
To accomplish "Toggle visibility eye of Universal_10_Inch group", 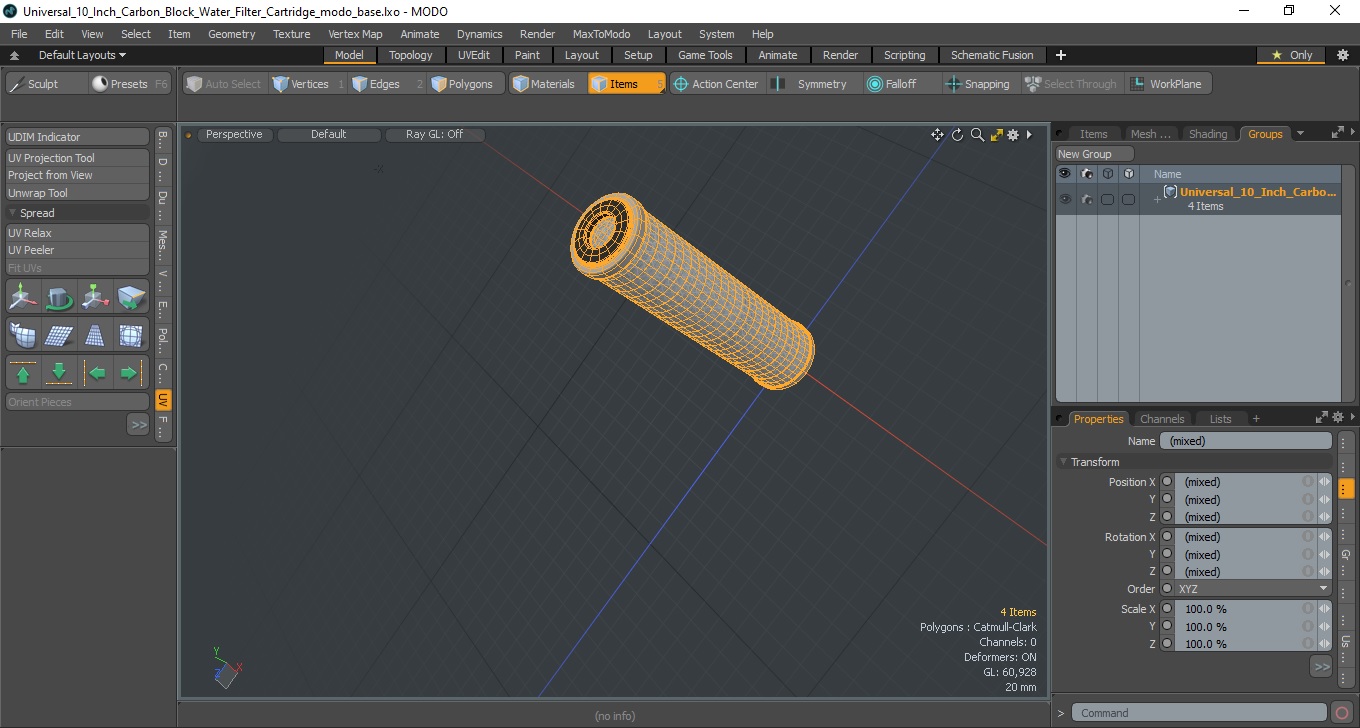I will tap(1065, 199).
